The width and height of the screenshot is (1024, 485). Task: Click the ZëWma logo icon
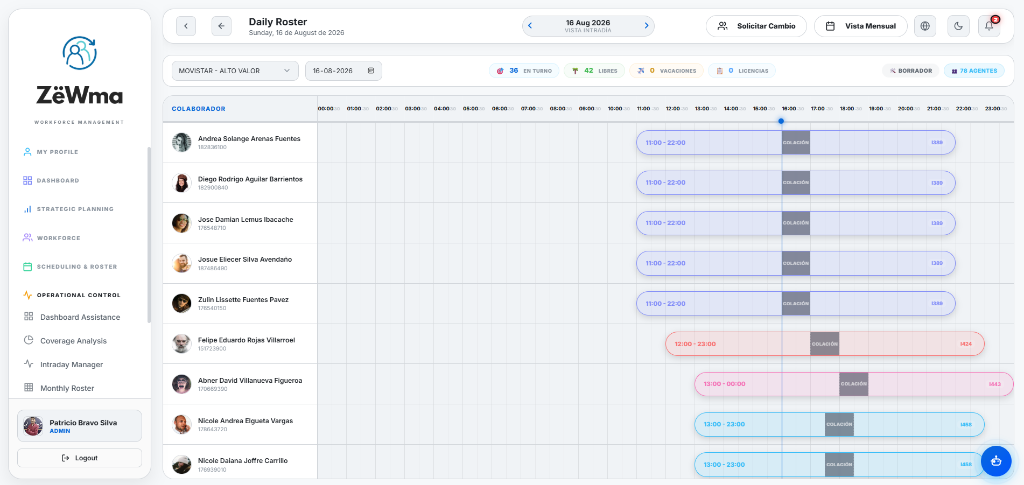pos(79,54)
